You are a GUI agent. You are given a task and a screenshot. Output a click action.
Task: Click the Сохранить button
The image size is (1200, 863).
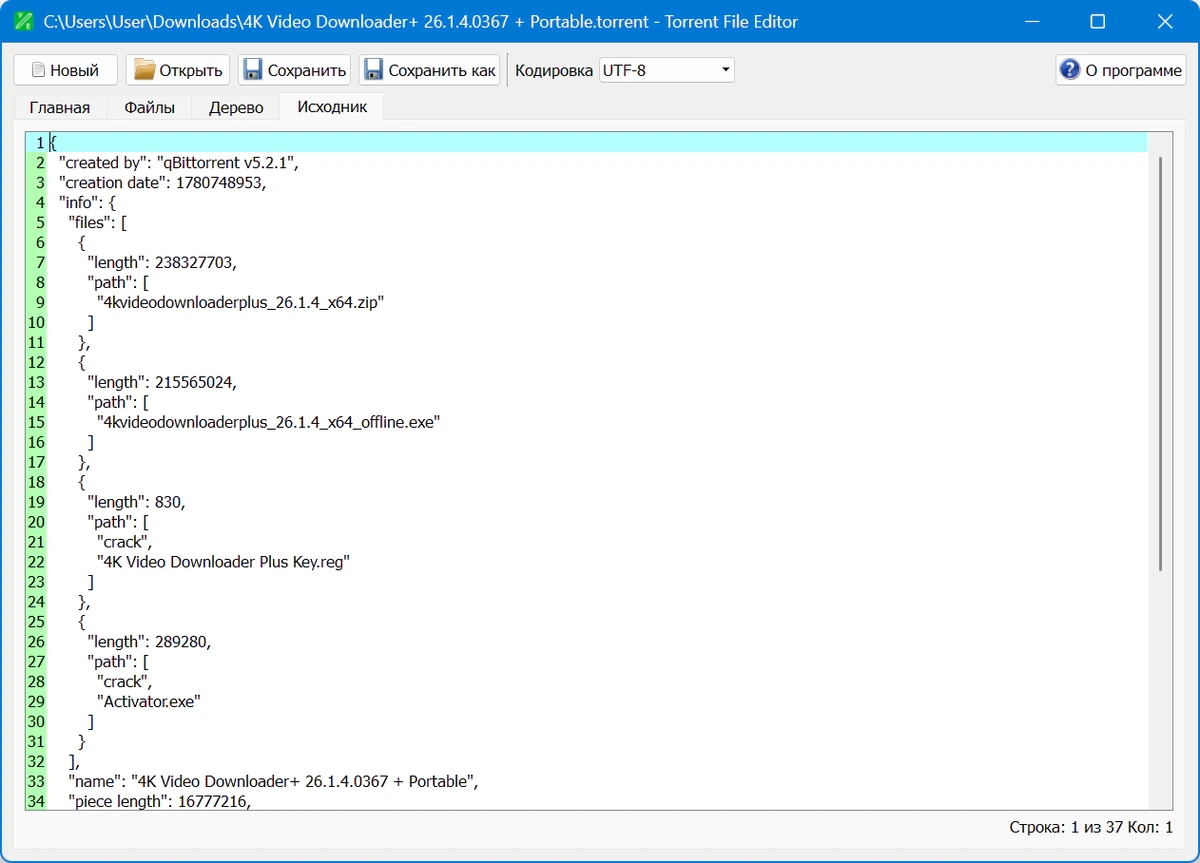coord(294,70)
